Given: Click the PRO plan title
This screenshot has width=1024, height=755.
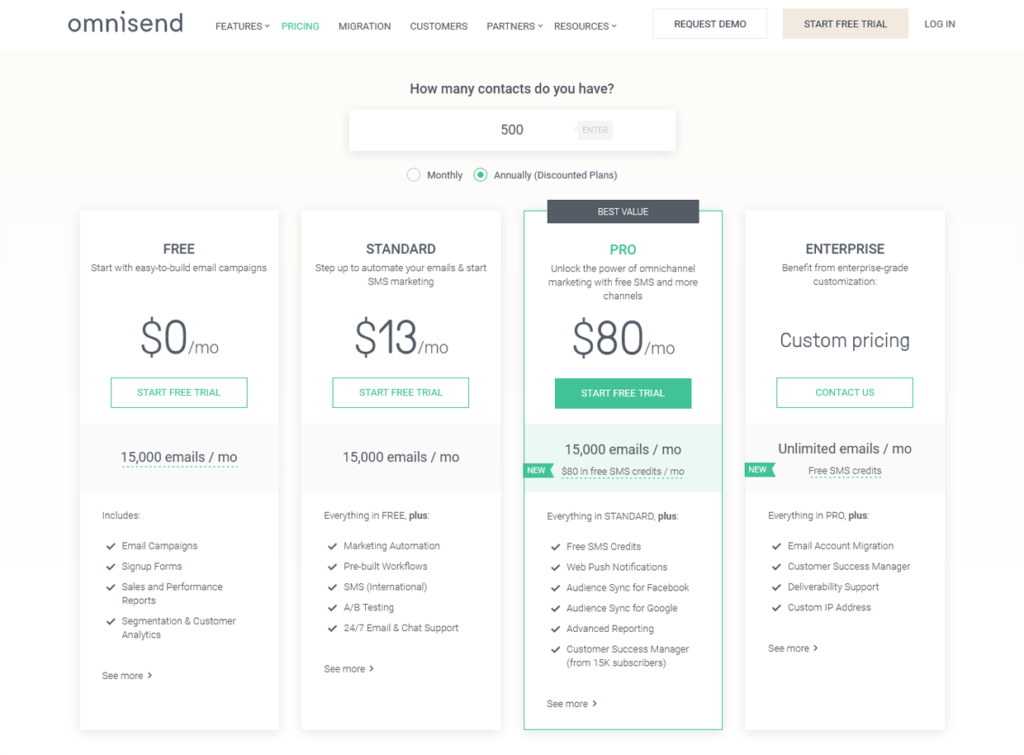Looking at the screenshot, I should coord(623,249).
